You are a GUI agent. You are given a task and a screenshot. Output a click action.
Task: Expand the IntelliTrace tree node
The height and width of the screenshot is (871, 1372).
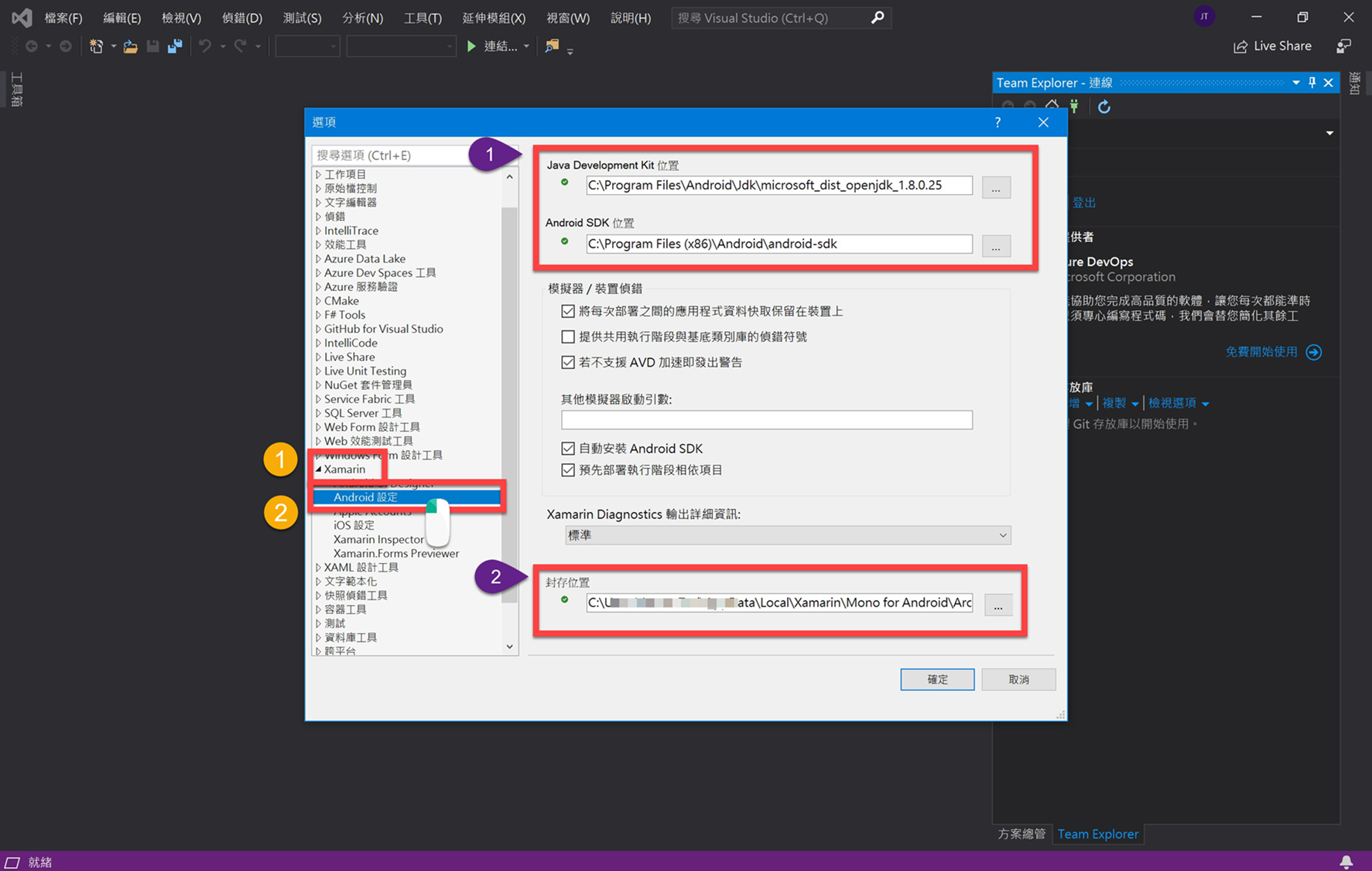(x=318, y=231)
